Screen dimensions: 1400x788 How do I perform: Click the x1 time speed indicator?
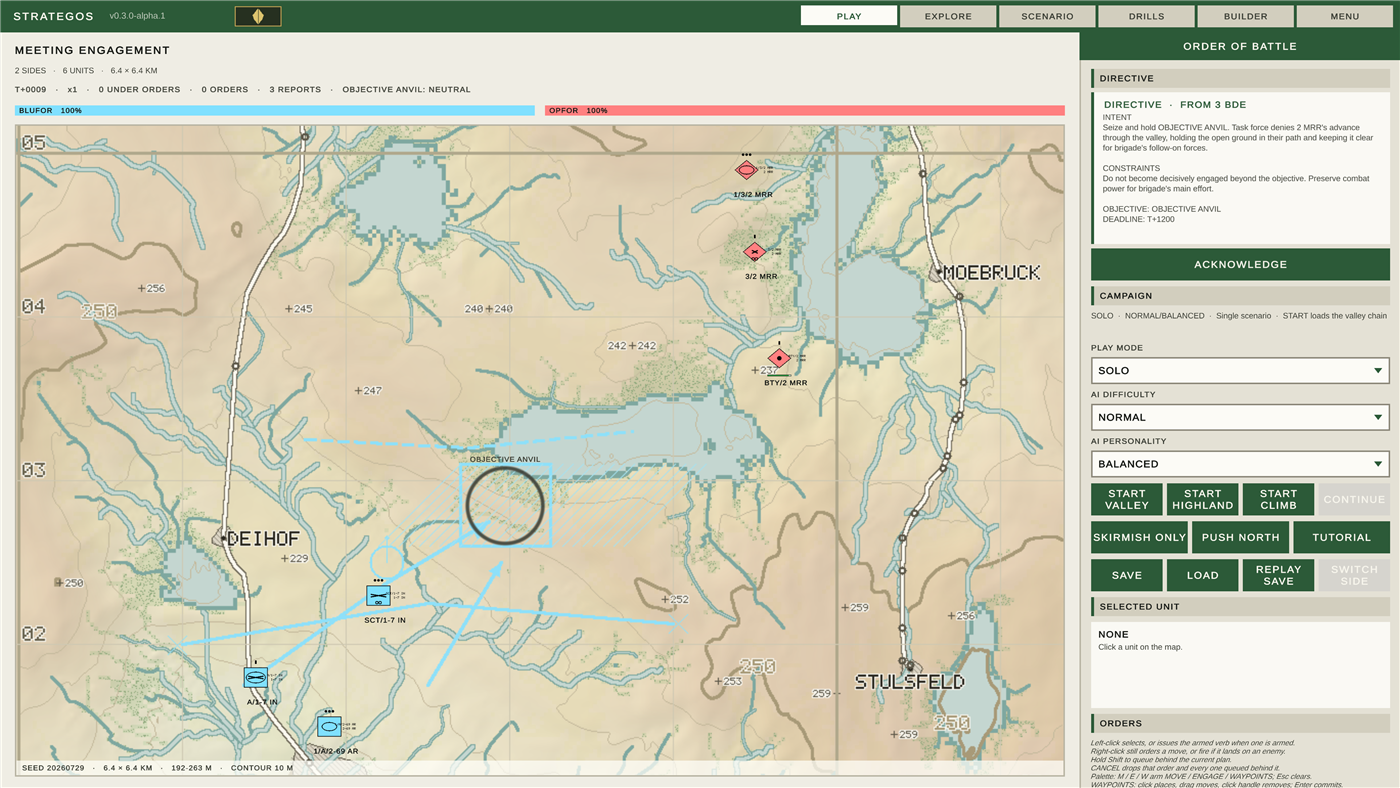point(72,90)
